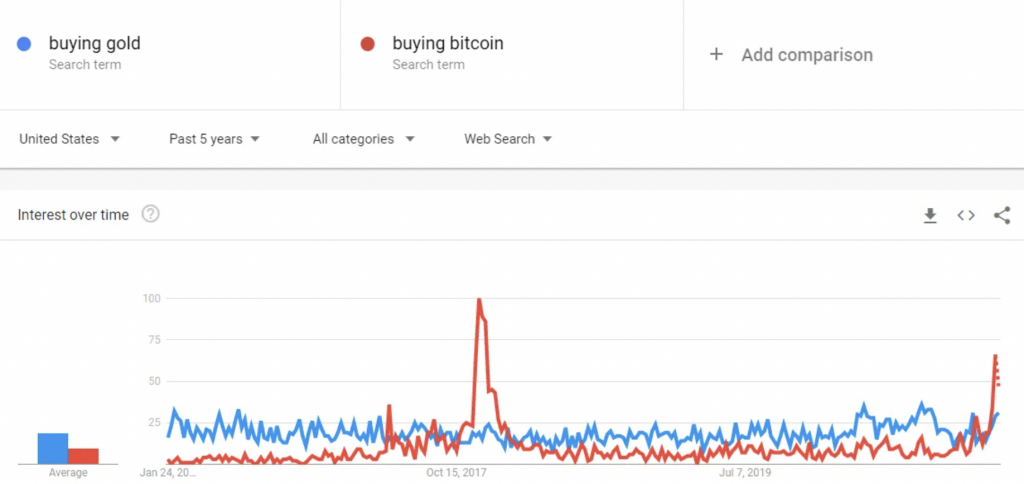Click the plus icon to add comparison
1024x484 pixels.
[x=716, y=55]
